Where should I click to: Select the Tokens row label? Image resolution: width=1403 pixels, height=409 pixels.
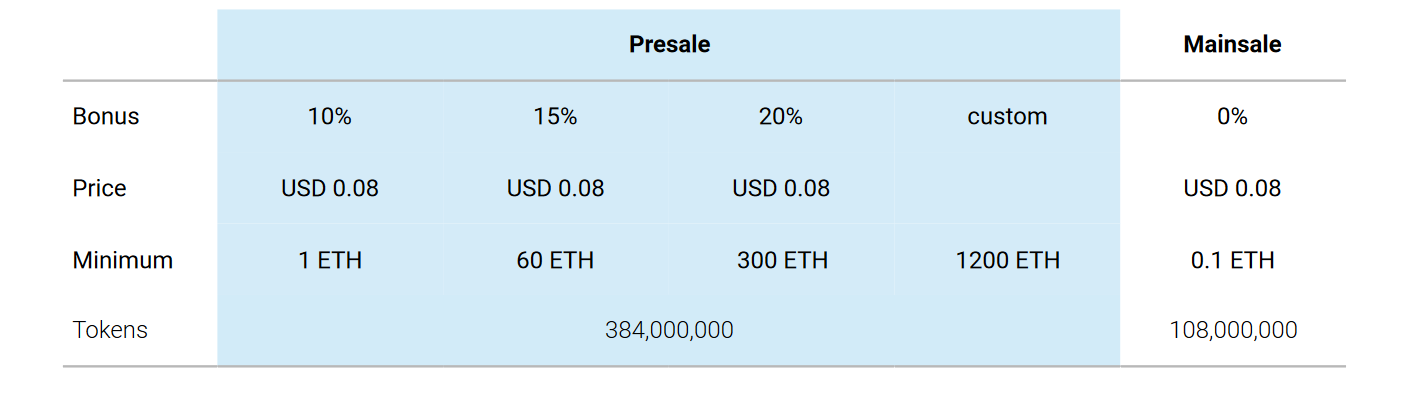tap(110, 330)
